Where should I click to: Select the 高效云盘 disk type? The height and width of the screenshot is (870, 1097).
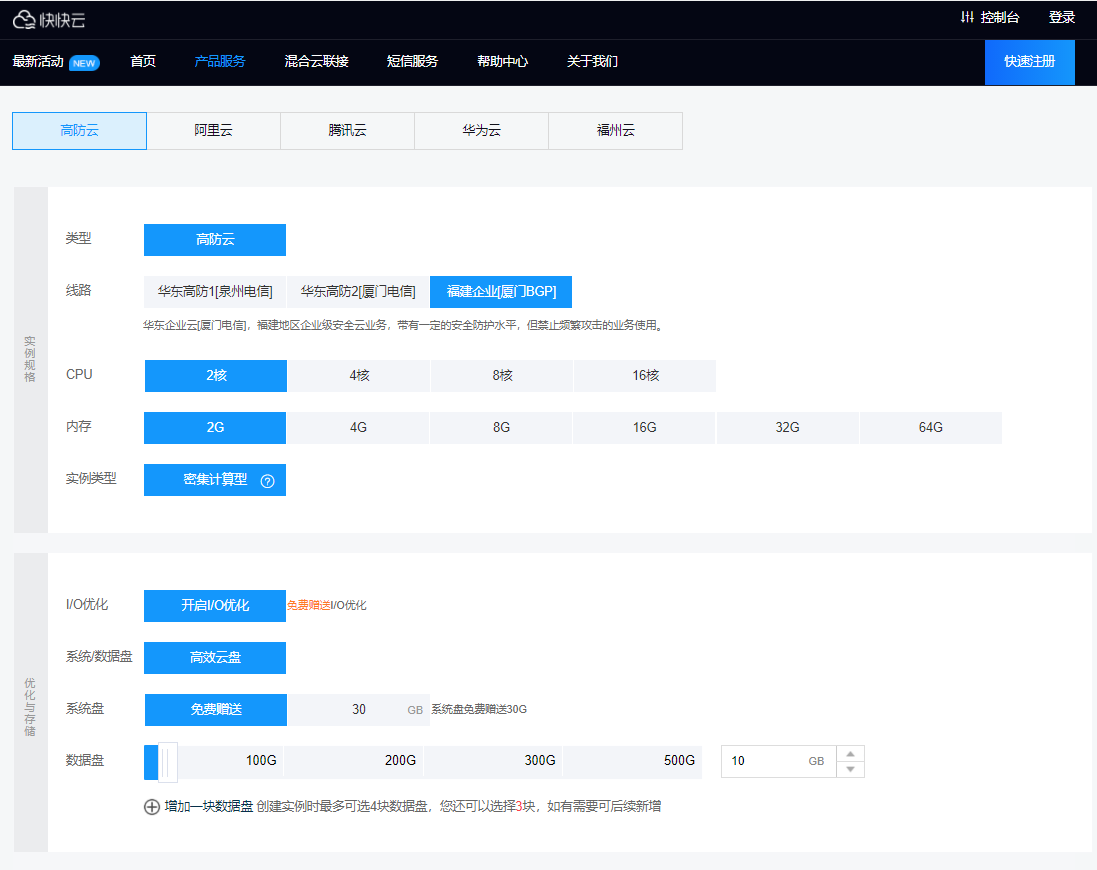click(x=215, y=657)
